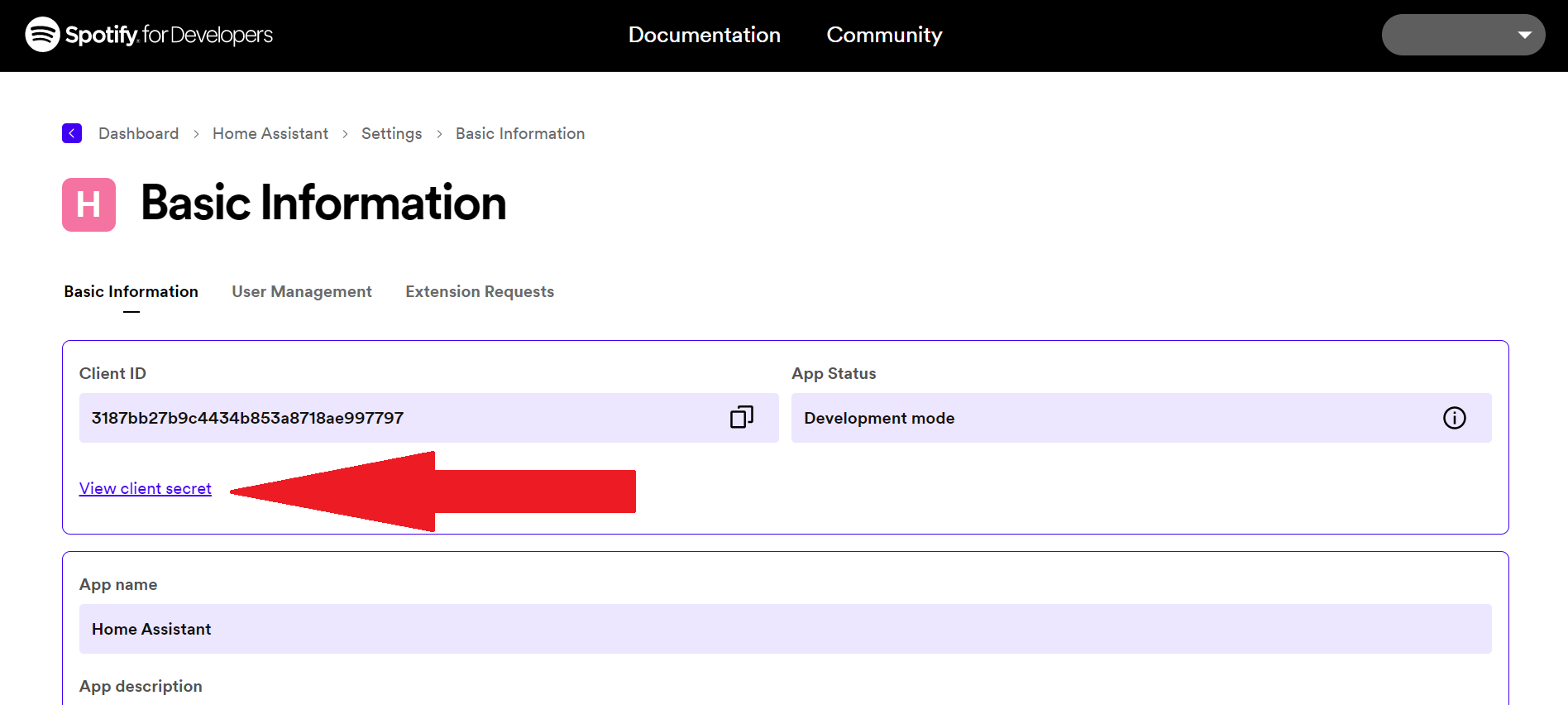Click the App name field

point(785,629)
